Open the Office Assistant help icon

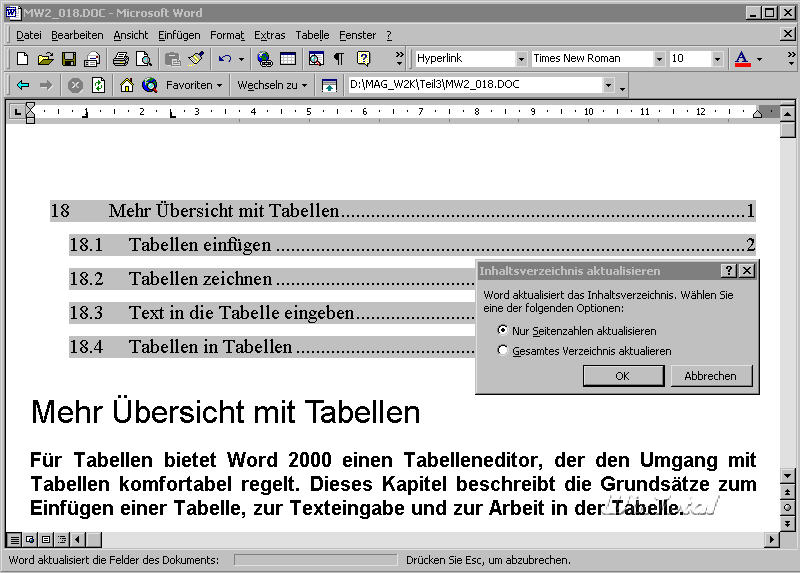[363, 59]
